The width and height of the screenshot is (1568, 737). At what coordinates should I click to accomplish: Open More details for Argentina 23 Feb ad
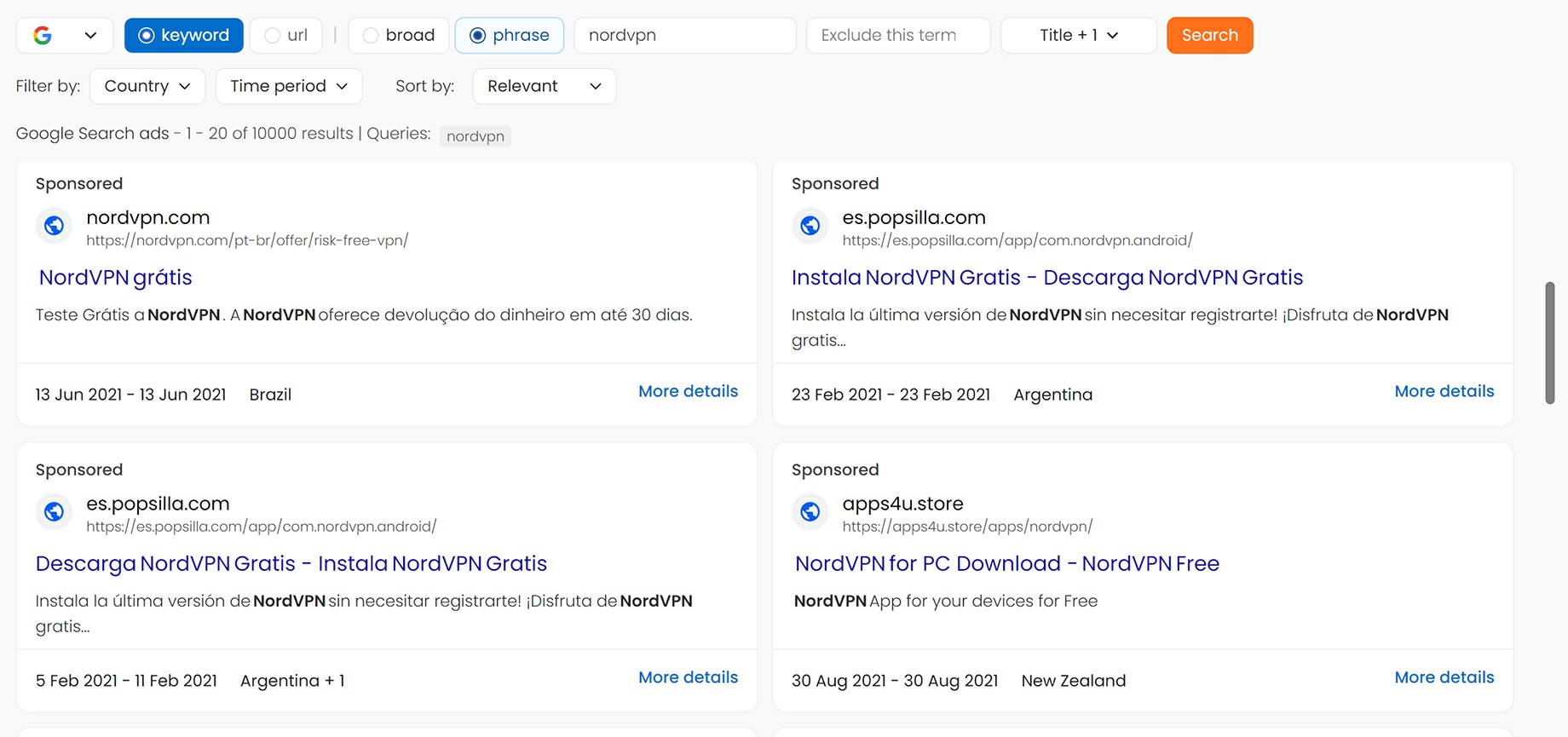click(x=1444, y=391)
